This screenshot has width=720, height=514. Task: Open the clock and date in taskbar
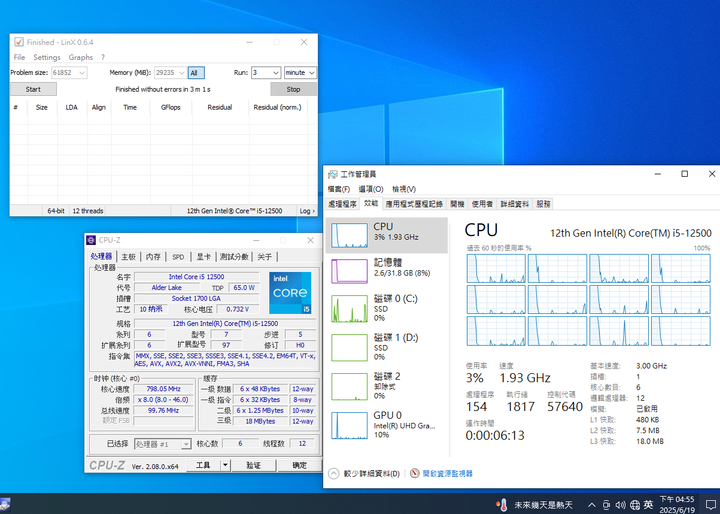coord(677,504)
